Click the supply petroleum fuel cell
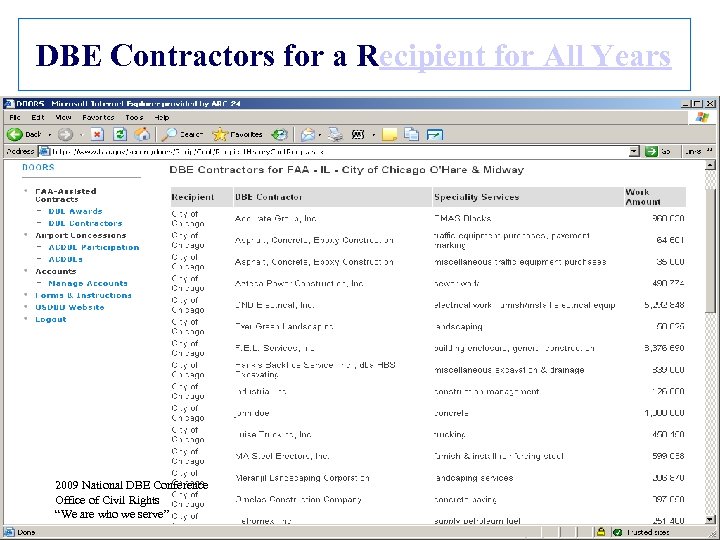Viewport: 720px width, 540px height. pos(477,521)
